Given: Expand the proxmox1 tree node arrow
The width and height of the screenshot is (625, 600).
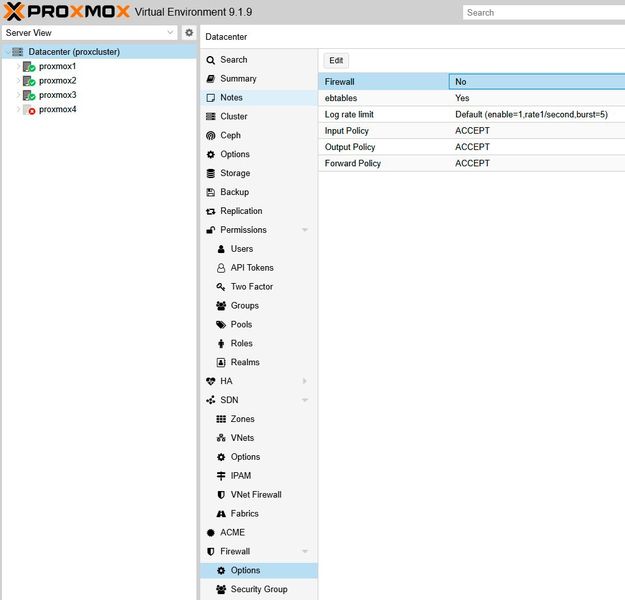Looking at the screenshot, I should pyautogui.click(x=18, y=66).
